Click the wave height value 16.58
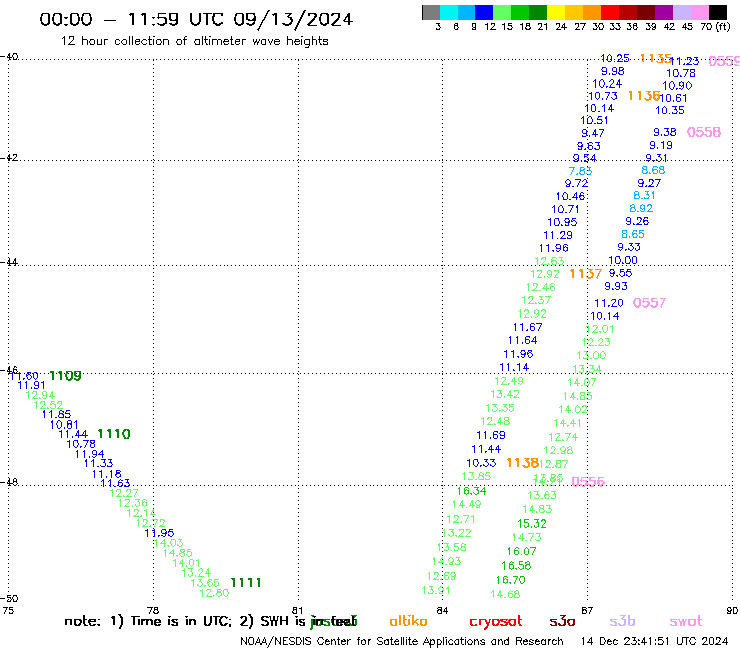 pyautogui.click(x=516, y=566)
